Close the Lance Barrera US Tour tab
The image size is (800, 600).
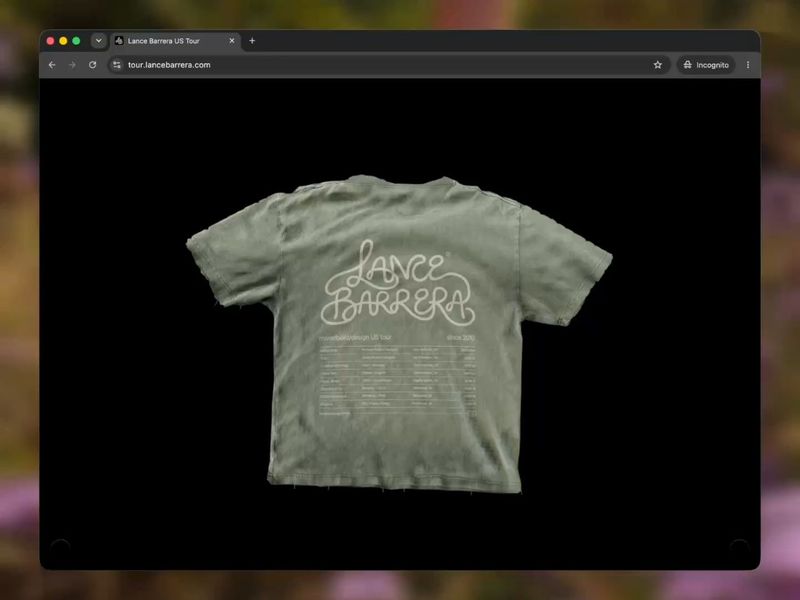232,41
